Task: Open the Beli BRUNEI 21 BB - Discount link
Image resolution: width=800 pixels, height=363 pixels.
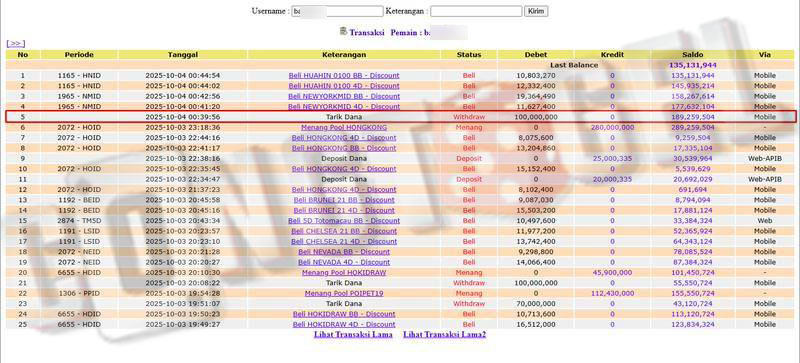Action: point(344,200)
